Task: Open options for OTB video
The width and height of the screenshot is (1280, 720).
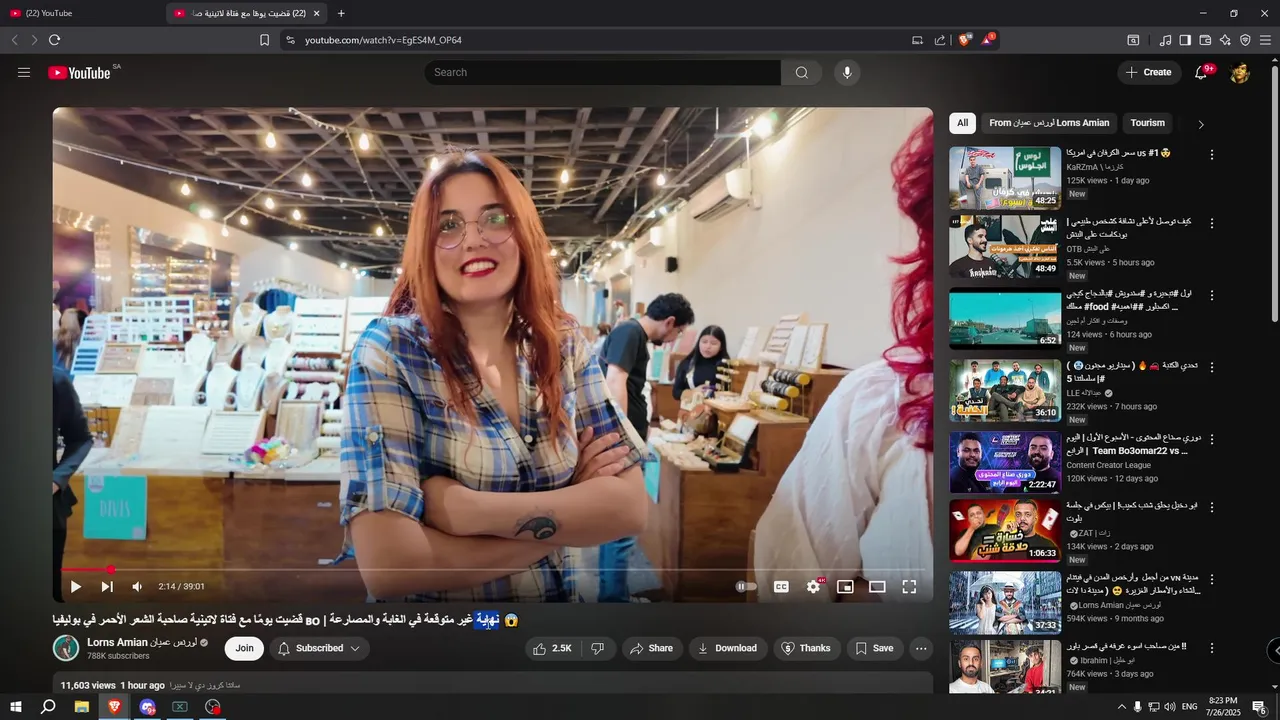Action: point(1212,223)
